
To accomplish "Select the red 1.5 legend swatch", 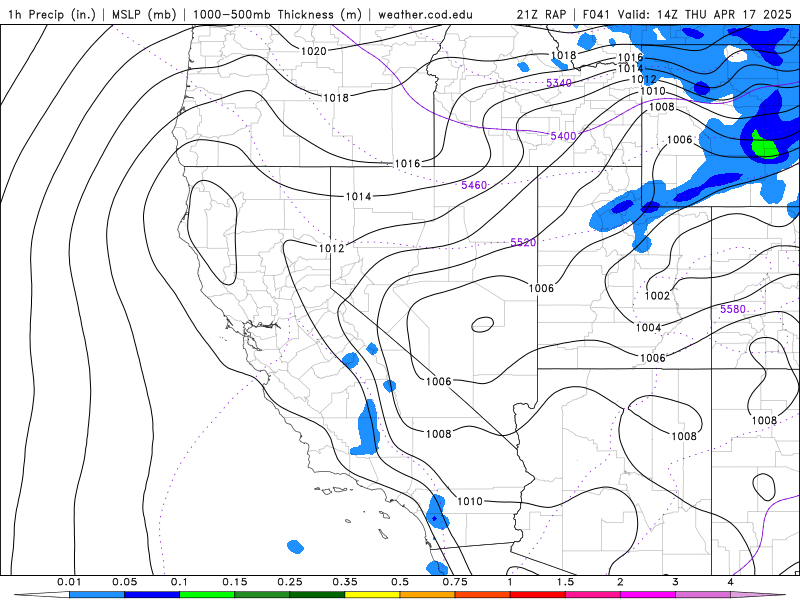I will tap(538, 595).
